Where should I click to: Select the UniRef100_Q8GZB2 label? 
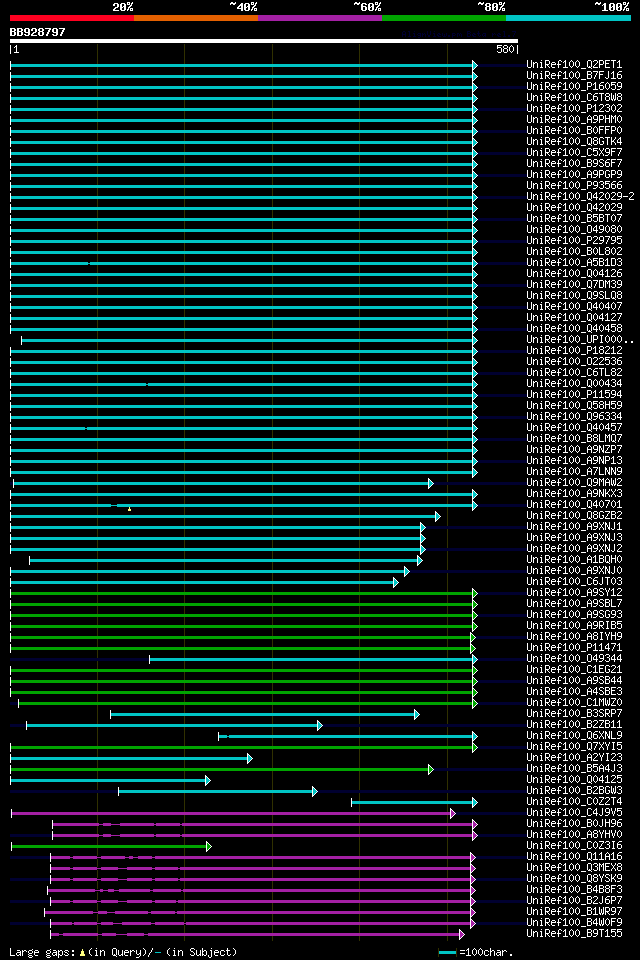574,516
